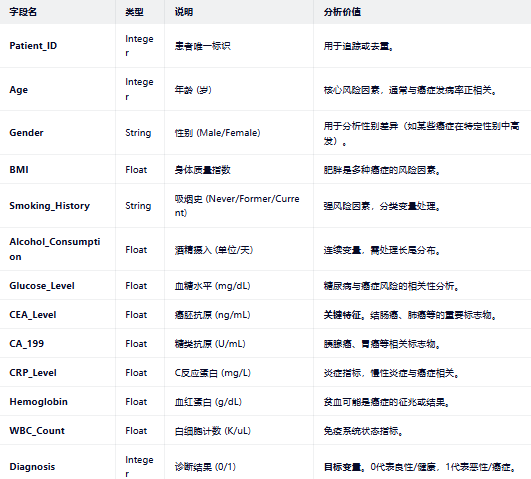Select the Patient_ID field name
The image size is (531, 479).
pyautogui.click(x=33, y=46)
